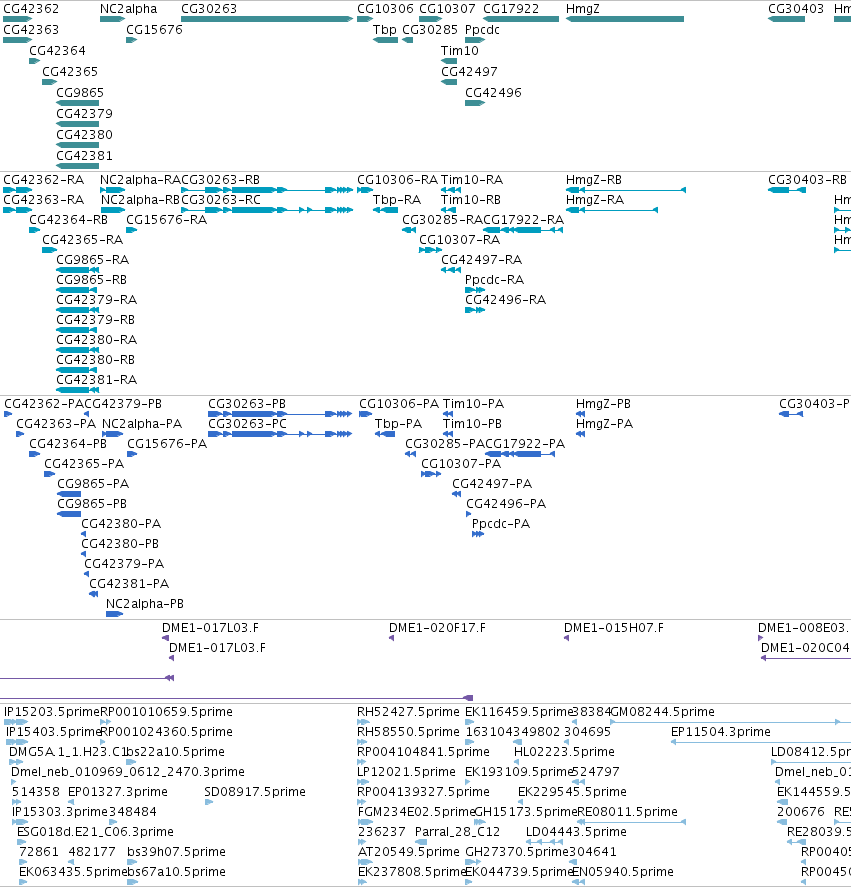Select DME1-020F17.F feature label
Image resolution: width=851 pixels, height=887 pixels.
click(437, 628)
